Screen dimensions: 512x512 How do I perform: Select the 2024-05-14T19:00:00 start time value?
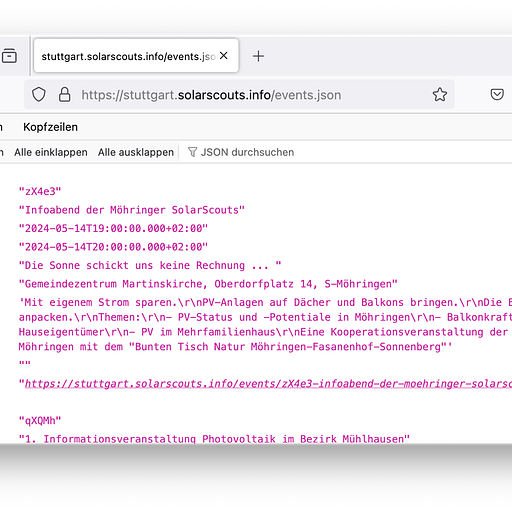tap(113, 228)
